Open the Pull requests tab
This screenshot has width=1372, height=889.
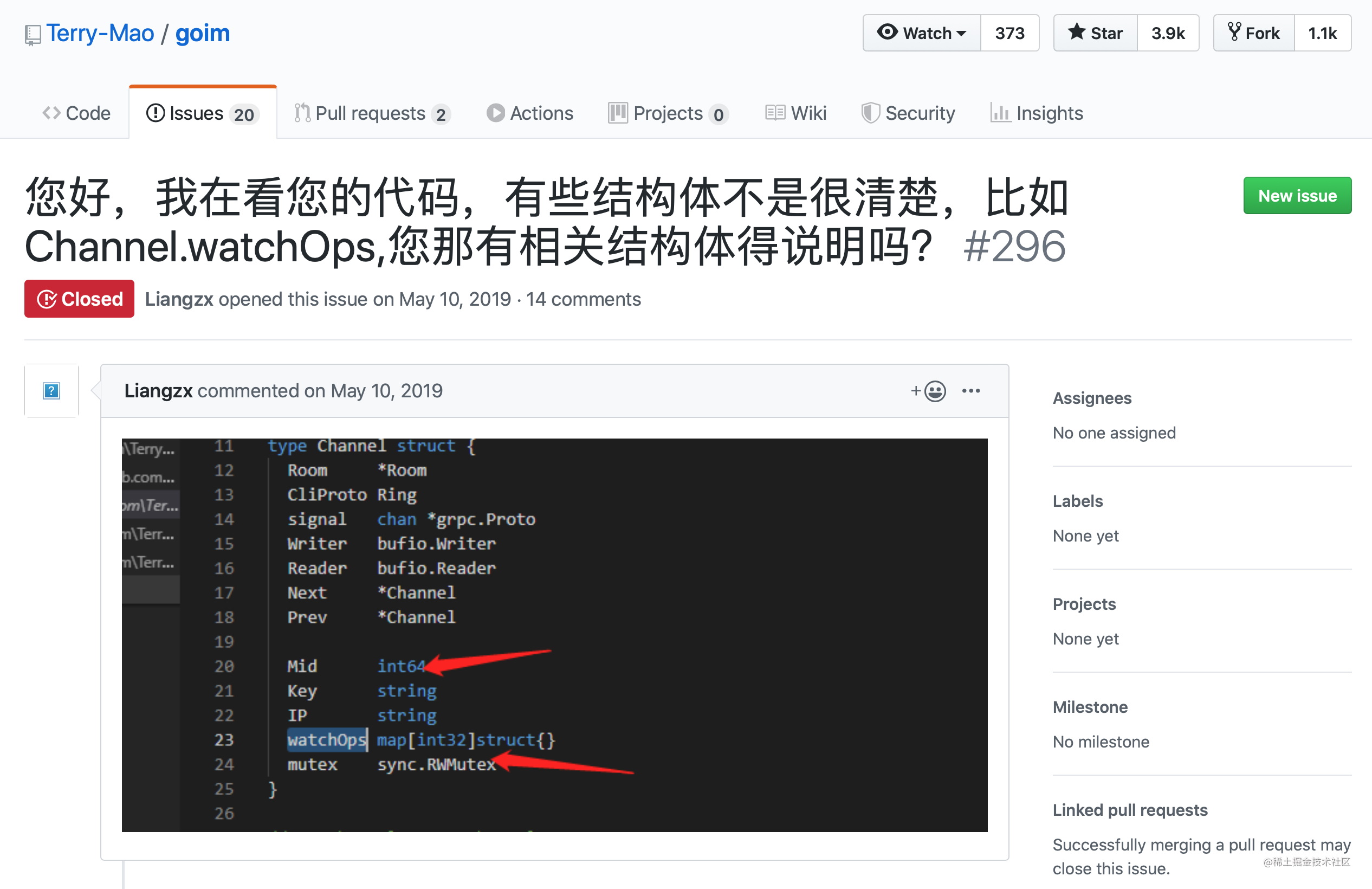372,113
